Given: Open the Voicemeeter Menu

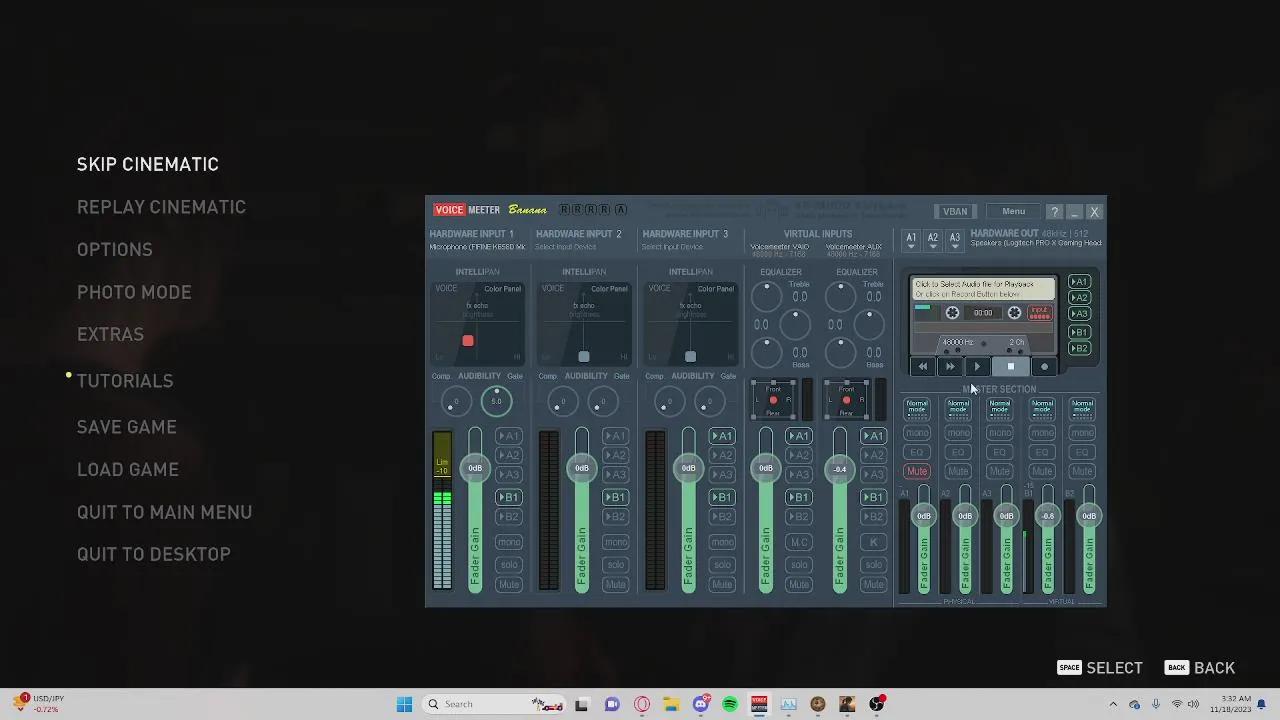Looking at the screenshot, I should pyautogui.click(x=1013, y=212).
